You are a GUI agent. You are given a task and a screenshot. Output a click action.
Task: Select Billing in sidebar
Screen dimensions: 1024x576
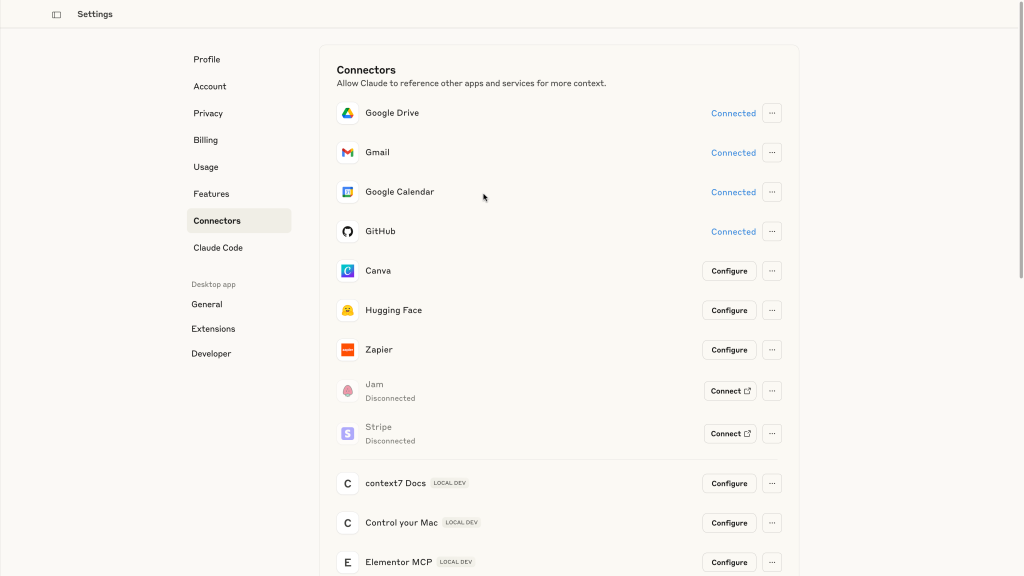239,140
